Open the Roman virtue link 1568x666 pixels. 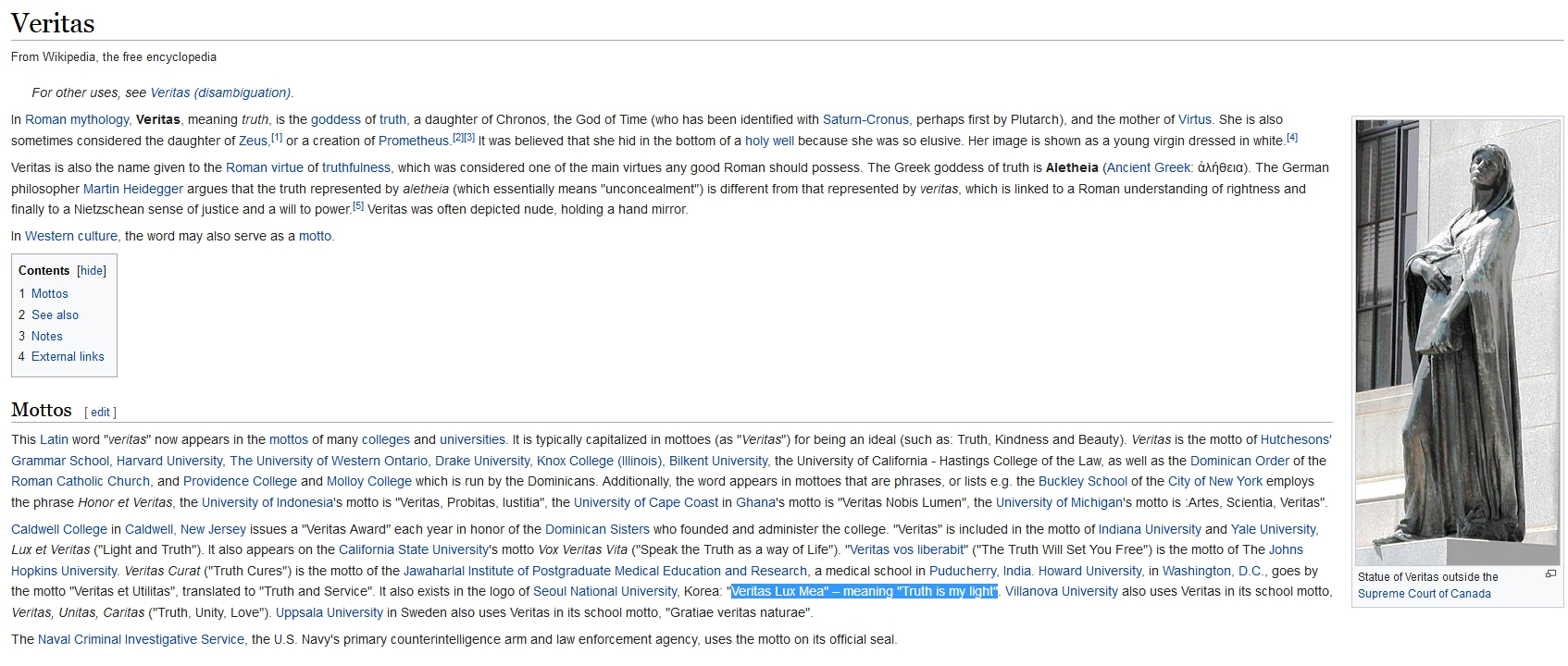pos(265,168)
